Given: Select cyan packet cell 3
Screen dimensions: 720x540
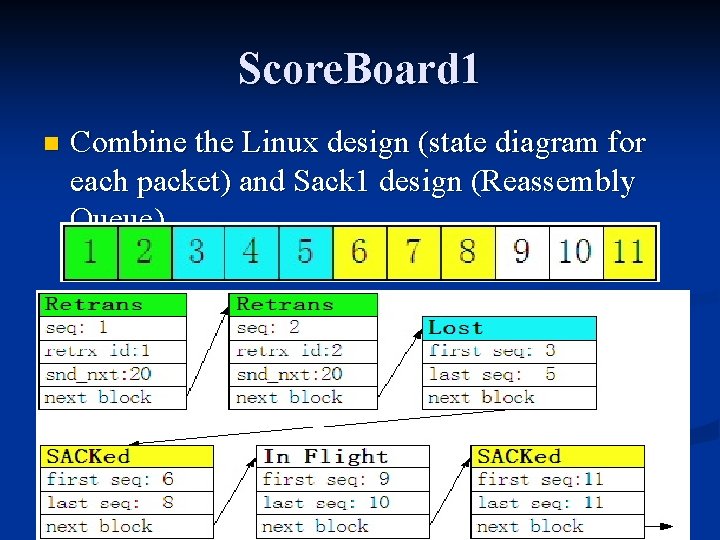Looking at the screenshot, I should (x=198, y=253).
